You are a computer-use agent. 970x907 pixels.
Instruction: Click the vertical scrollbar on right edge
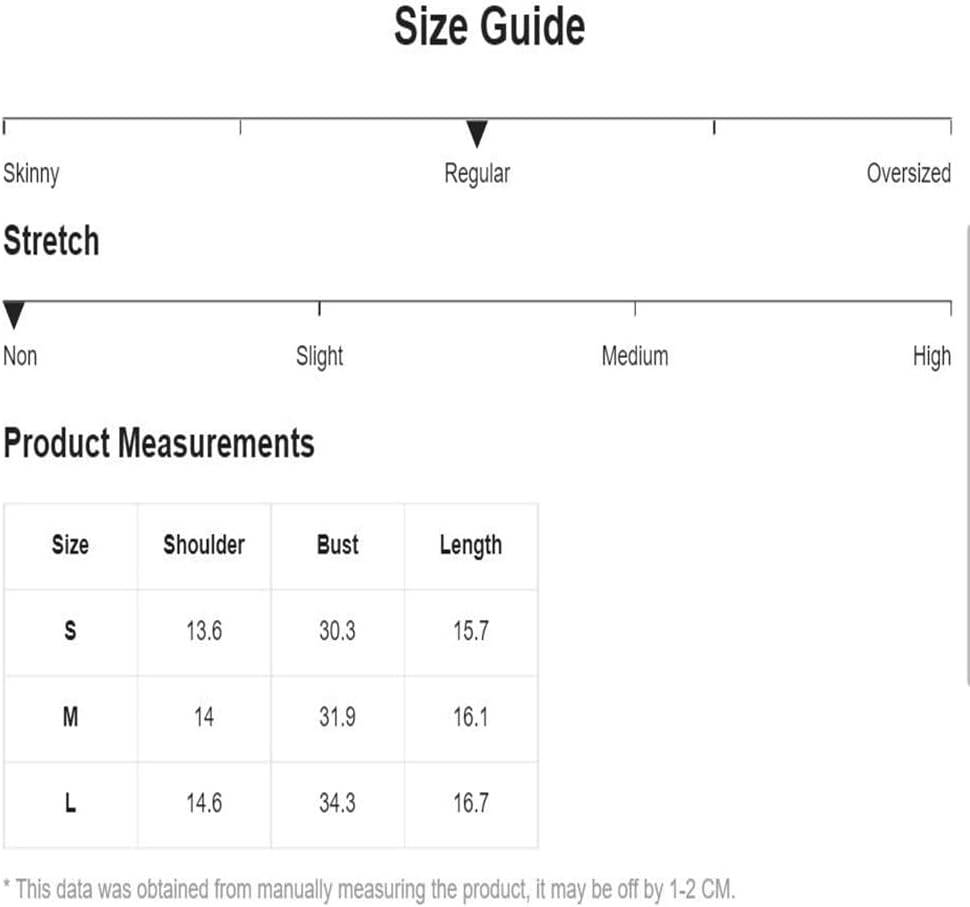tap(967, 455)
